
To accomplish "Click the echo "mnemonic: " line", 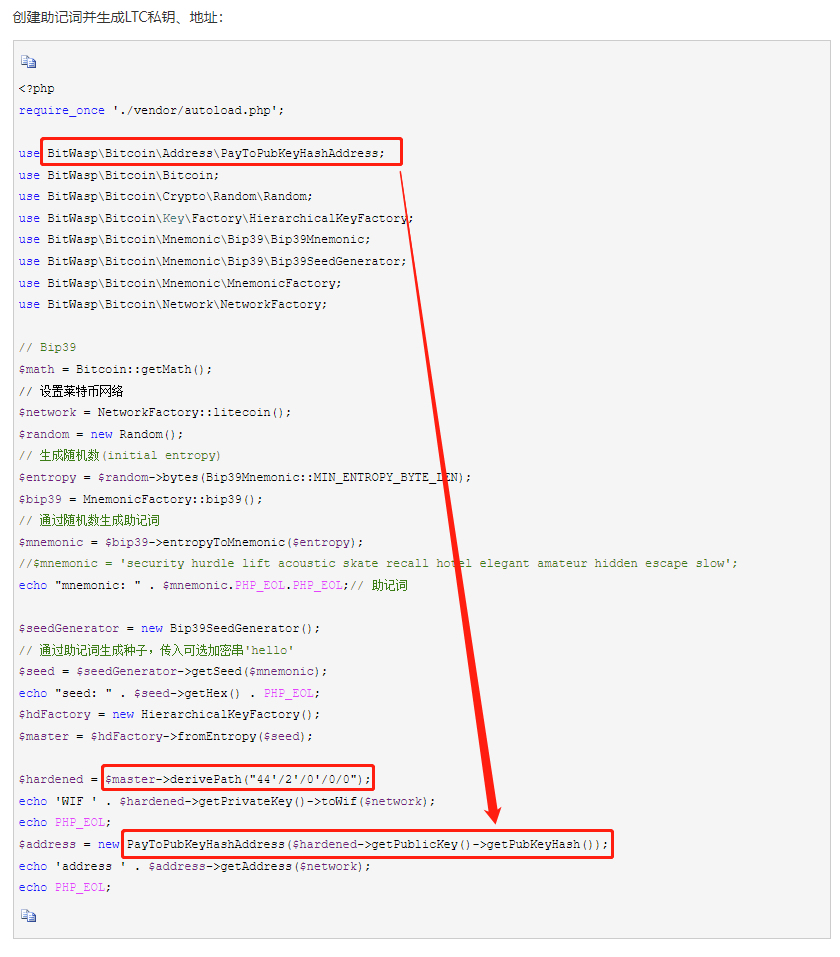I will pos(213,585).
